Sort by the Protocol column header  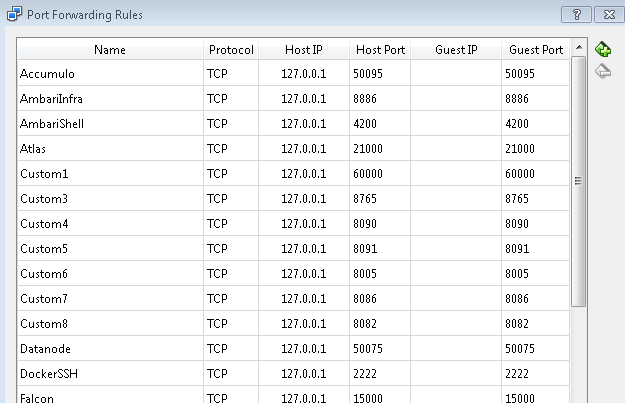[x=231, y=50]
